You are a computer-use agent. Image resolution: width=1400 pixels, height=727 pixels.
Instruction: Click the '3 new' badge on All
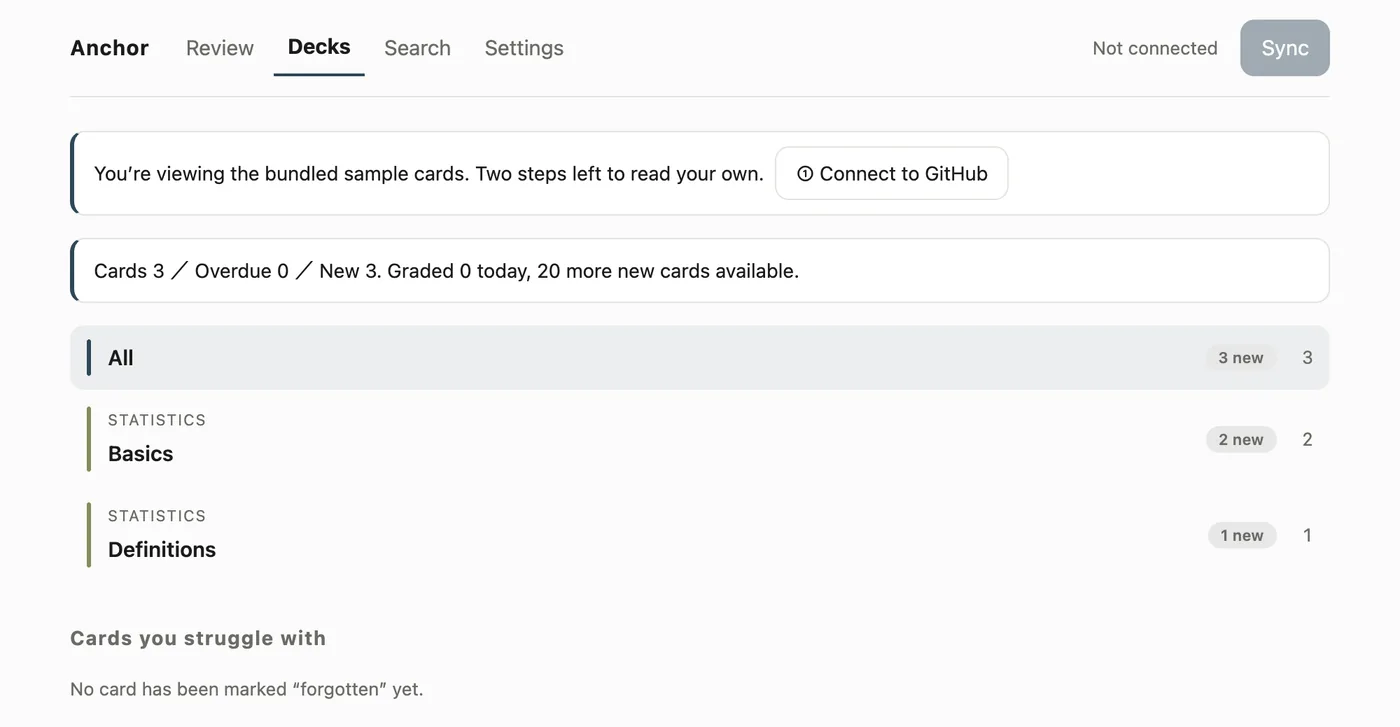tap(1240, 358)
